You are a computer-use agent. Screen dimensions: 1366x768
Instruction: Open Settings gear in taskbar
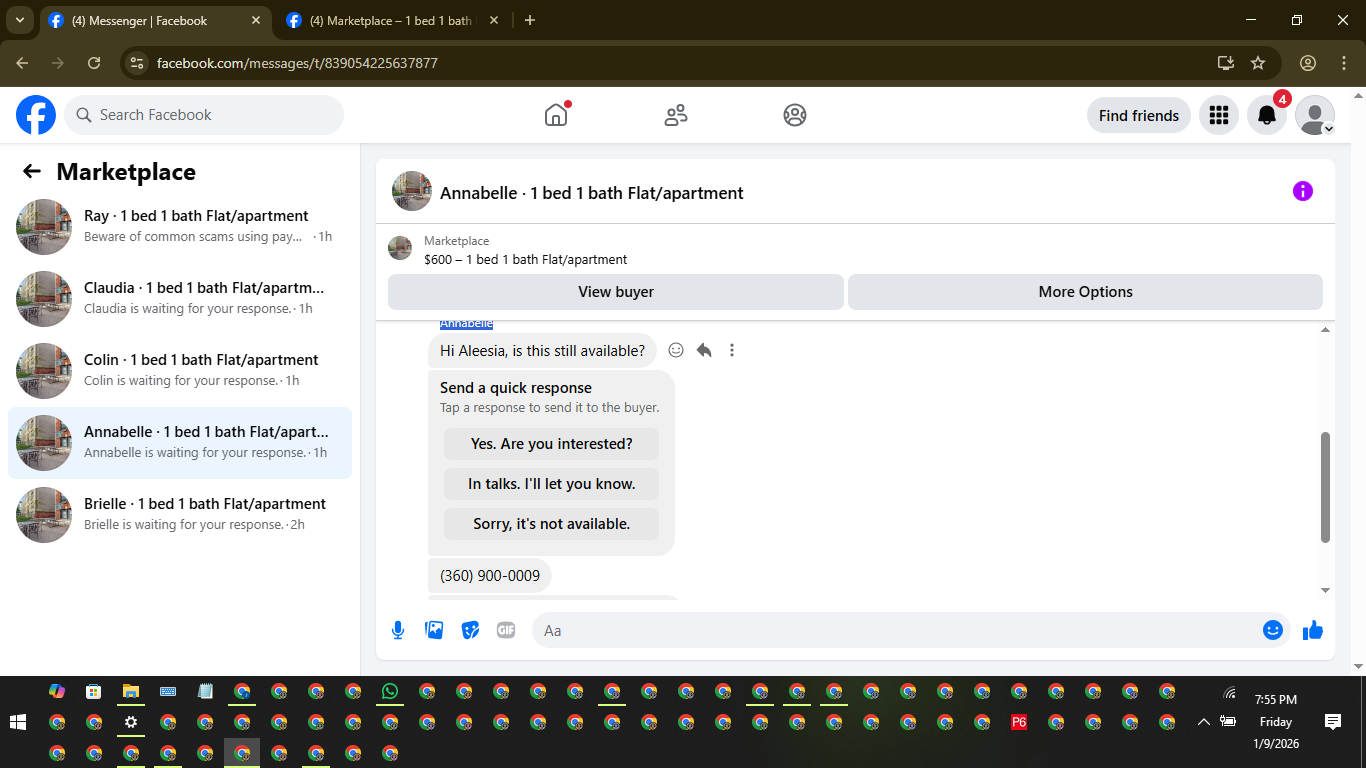[x=131, y=722]
